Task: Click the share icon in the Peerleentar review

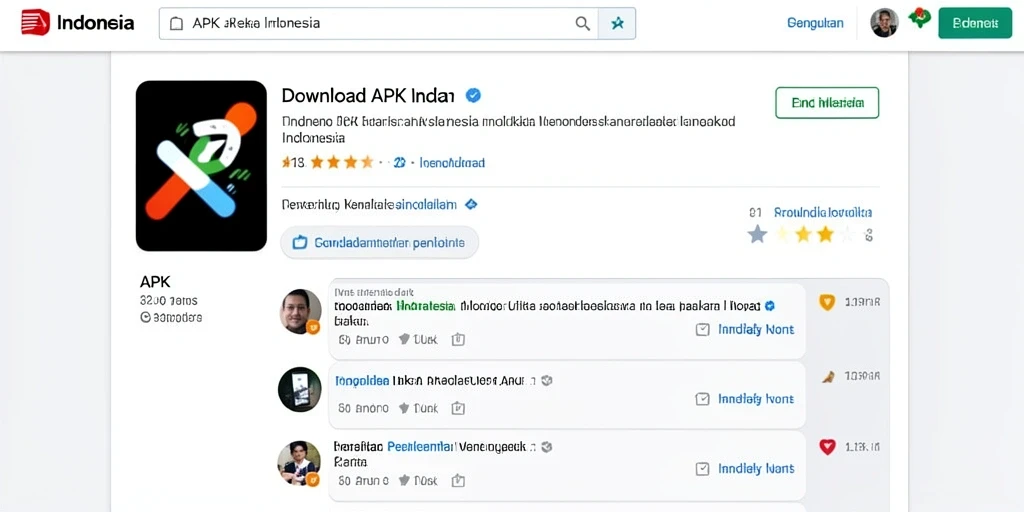Action: click(x=458, y=480)
